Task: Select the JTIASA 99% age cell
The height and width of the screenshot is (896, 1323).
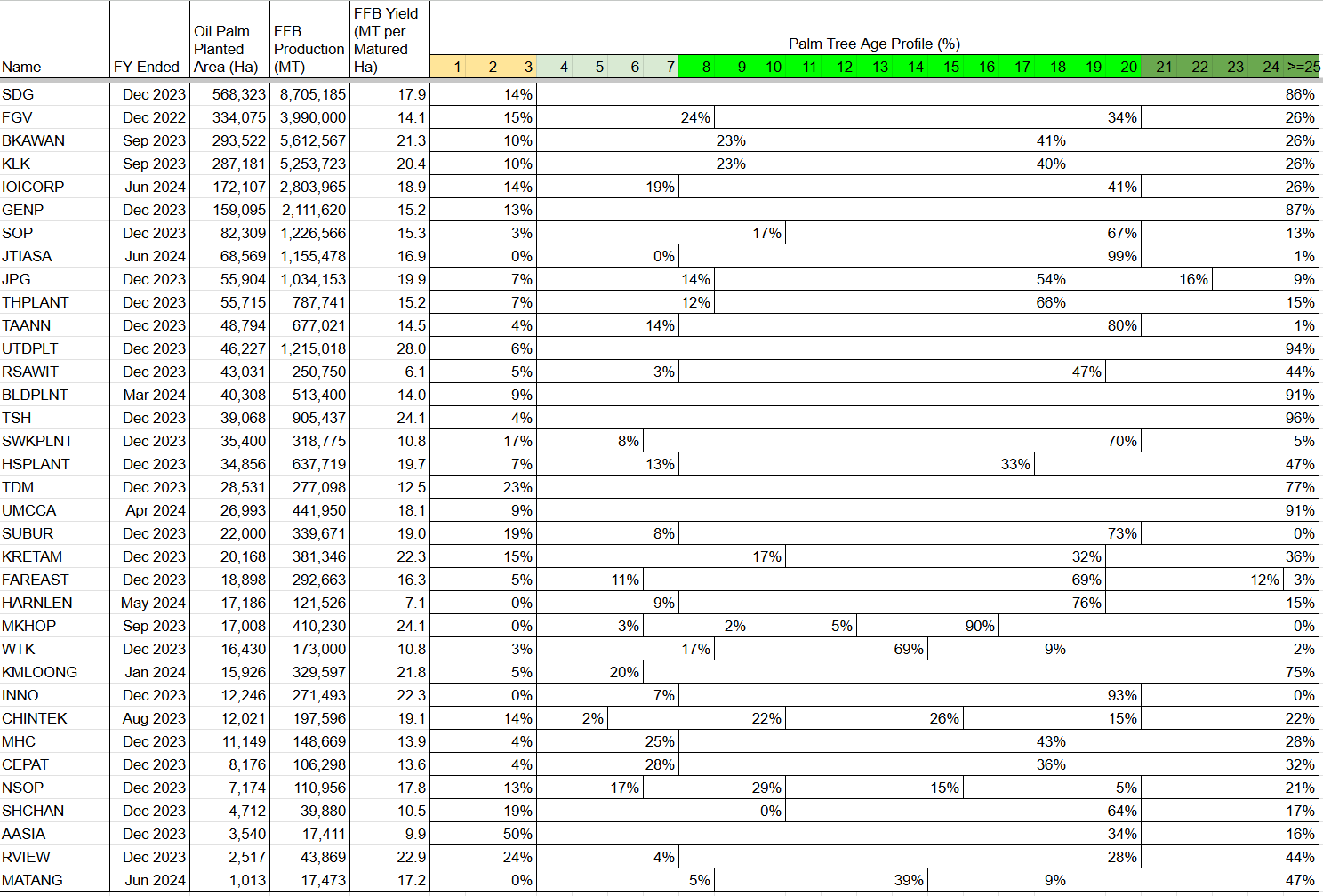Action: (910, 256)
